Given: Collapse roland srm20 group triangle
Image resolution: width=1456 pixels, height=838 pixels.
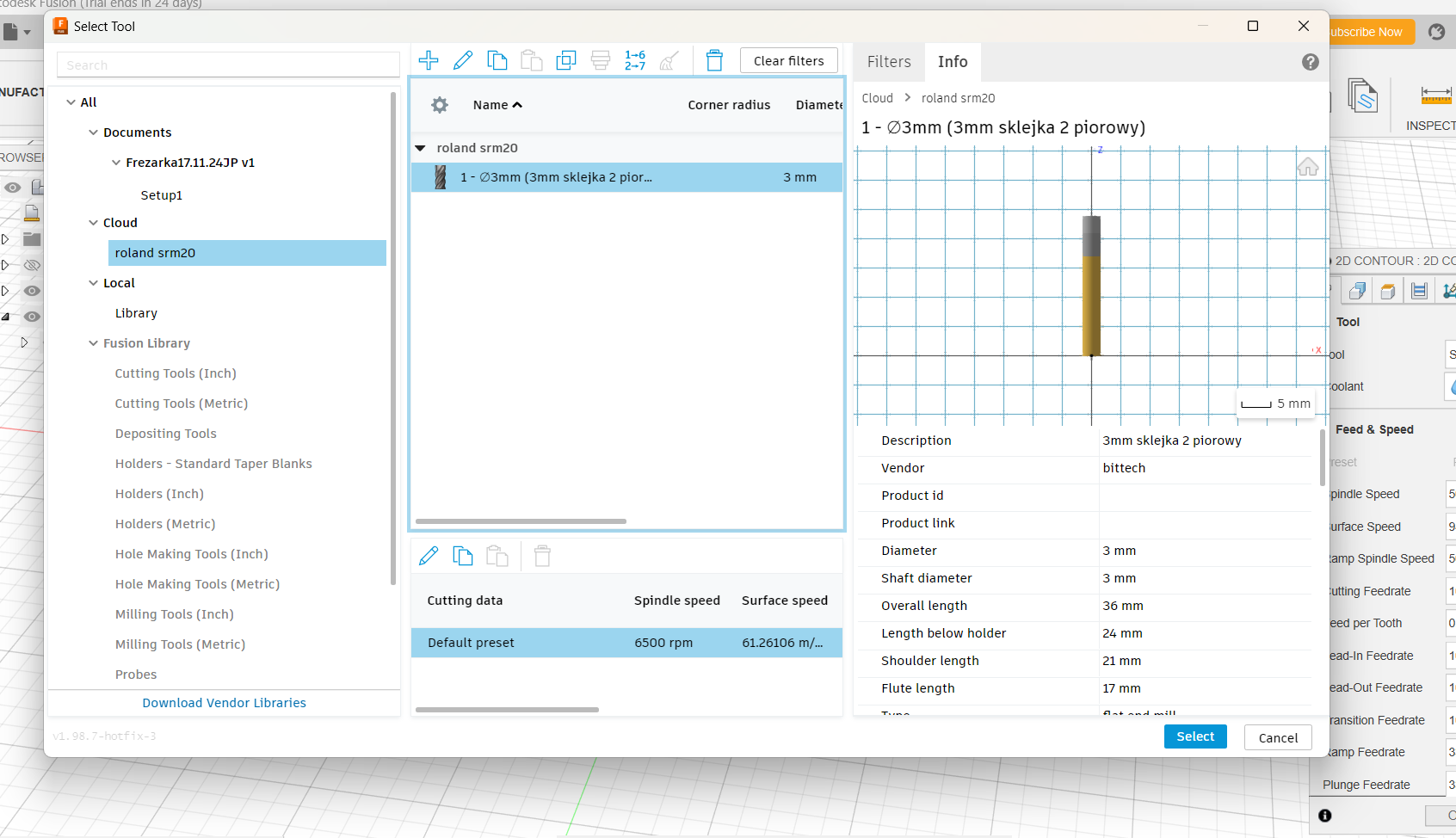Looking at the screenshot, I should tap(421, 148).
